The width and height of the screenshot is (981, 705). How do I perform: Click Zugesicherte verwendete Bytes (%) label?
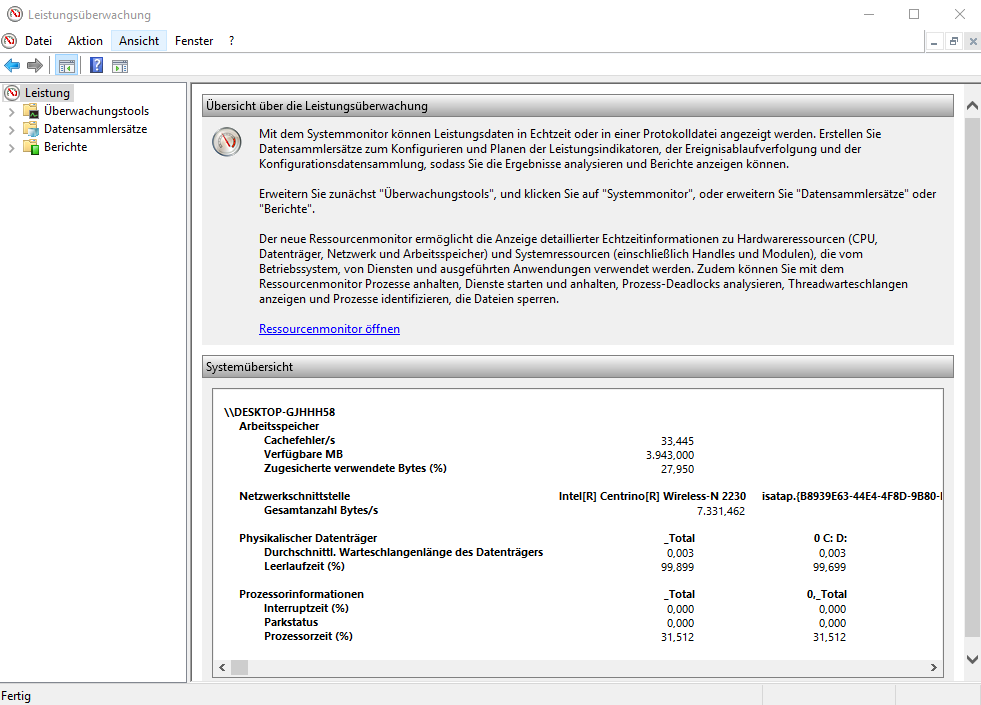[355, 468]
